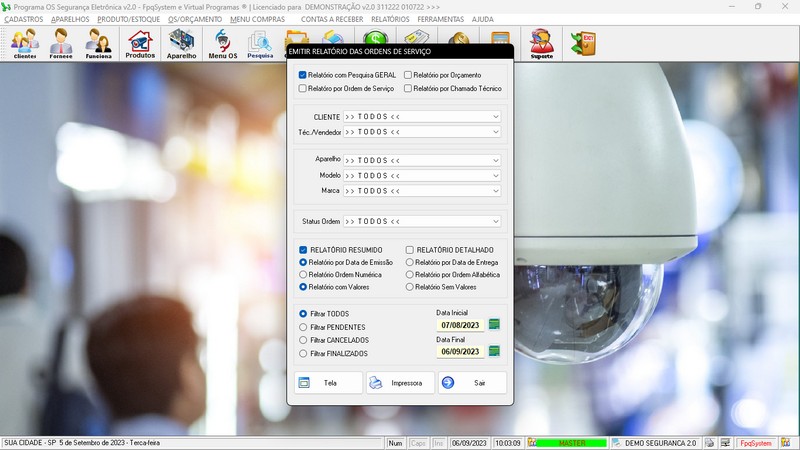Open the Fornece suppliers toolbar icon

[61, 44]
